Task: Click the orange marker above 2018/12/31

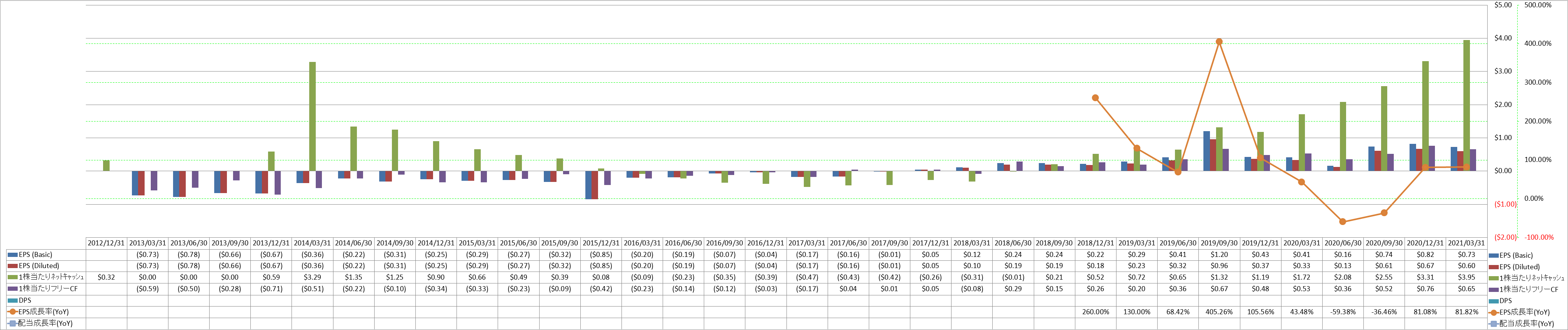Action: 1096,98
